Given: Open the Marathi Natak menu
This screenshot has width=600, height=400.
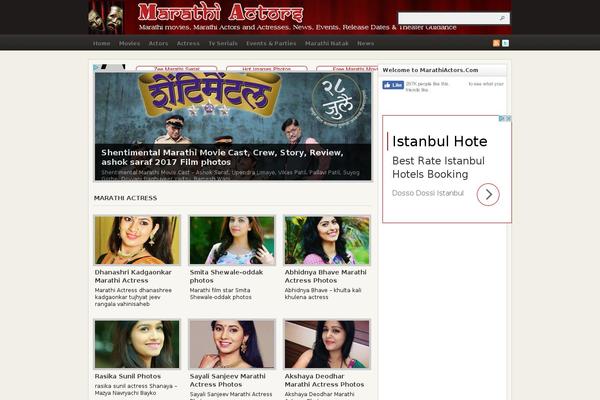Looking at the screenshot, I should point(326,44).
